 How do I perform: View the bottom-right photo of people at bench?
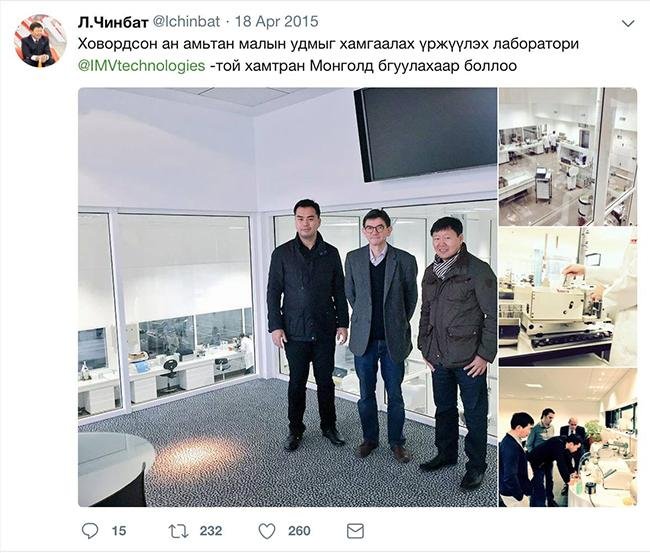[x=568, y=437]
